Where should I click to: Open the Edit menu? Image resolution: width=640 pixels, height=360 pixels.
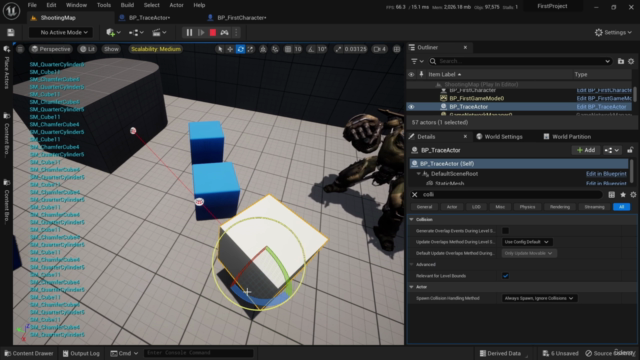coord(51,5)
